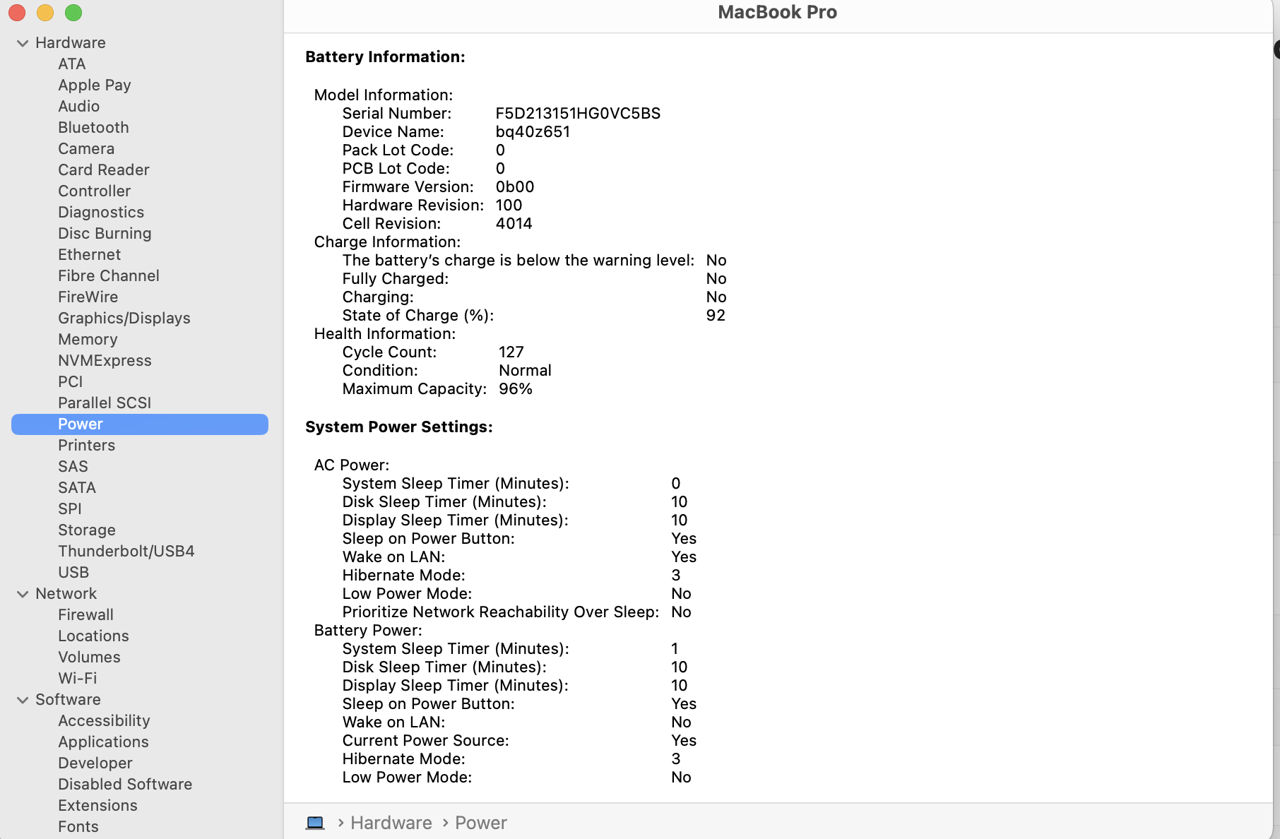Select NVMExpress in the sidebar
Image resolution: width=1280 pixels, height=839 pixels.
[105, 361]
